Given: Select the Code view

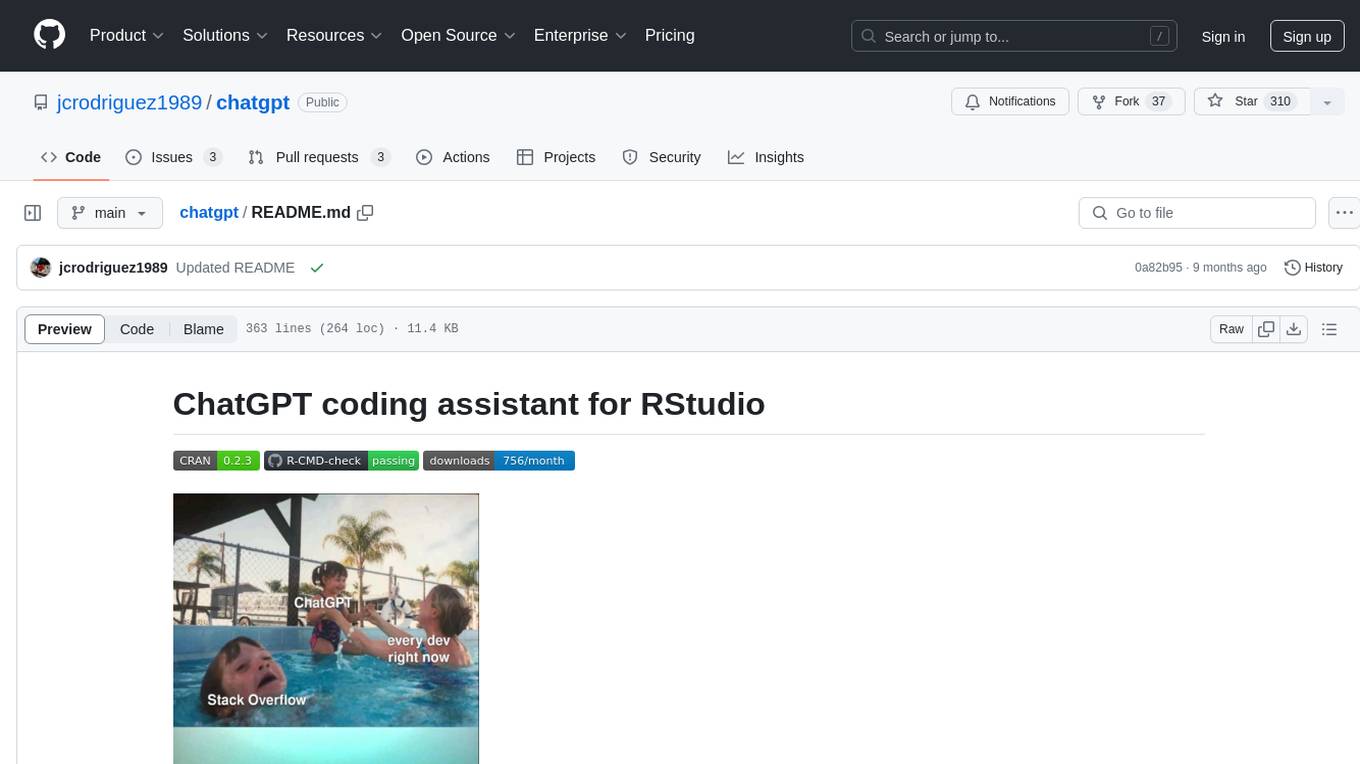Looking at the screenshot, I should [137, 329].
